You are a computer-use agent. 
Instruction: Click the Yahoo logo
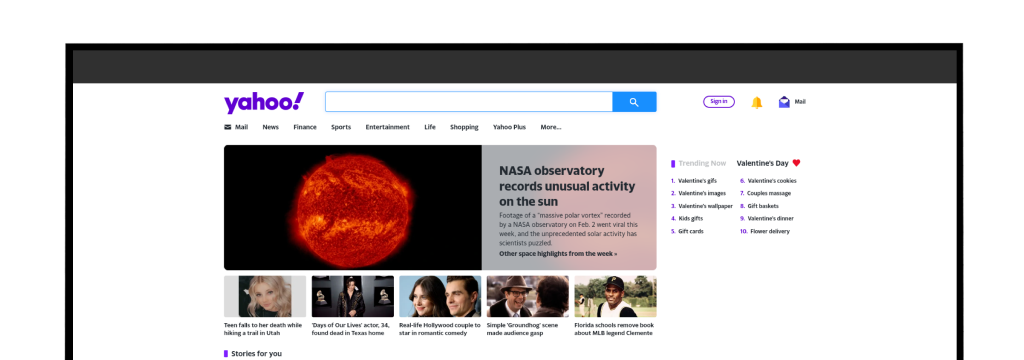pos(264,103)
